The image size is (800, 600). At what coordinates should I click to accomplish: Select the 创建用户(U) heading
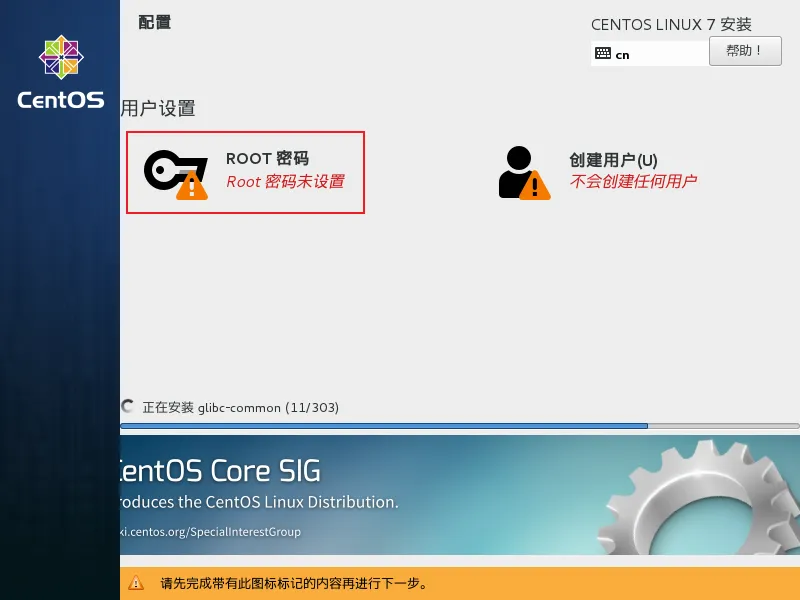(x=613, y=160)
